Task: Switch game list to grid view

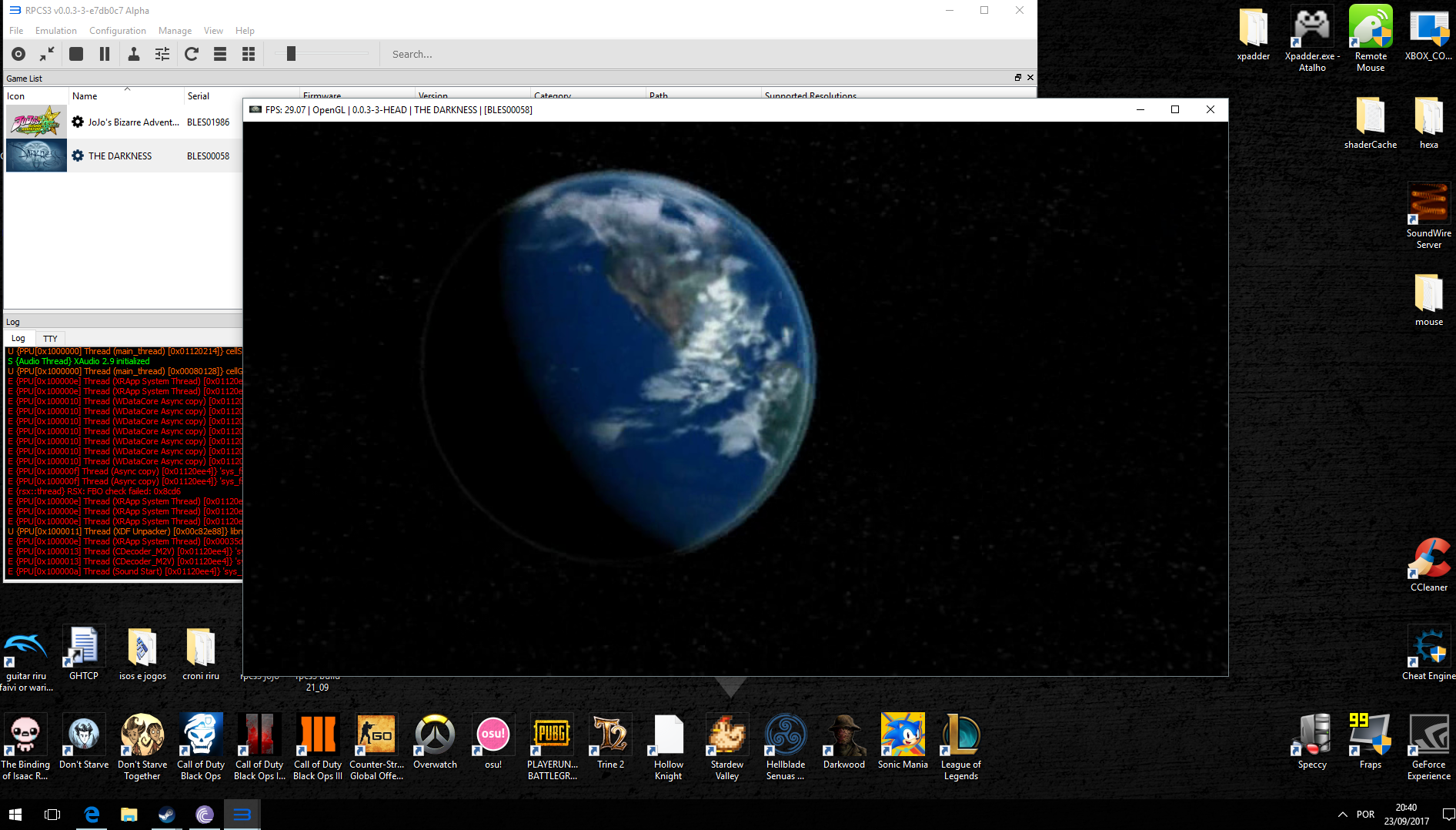Action: (249, 54)
